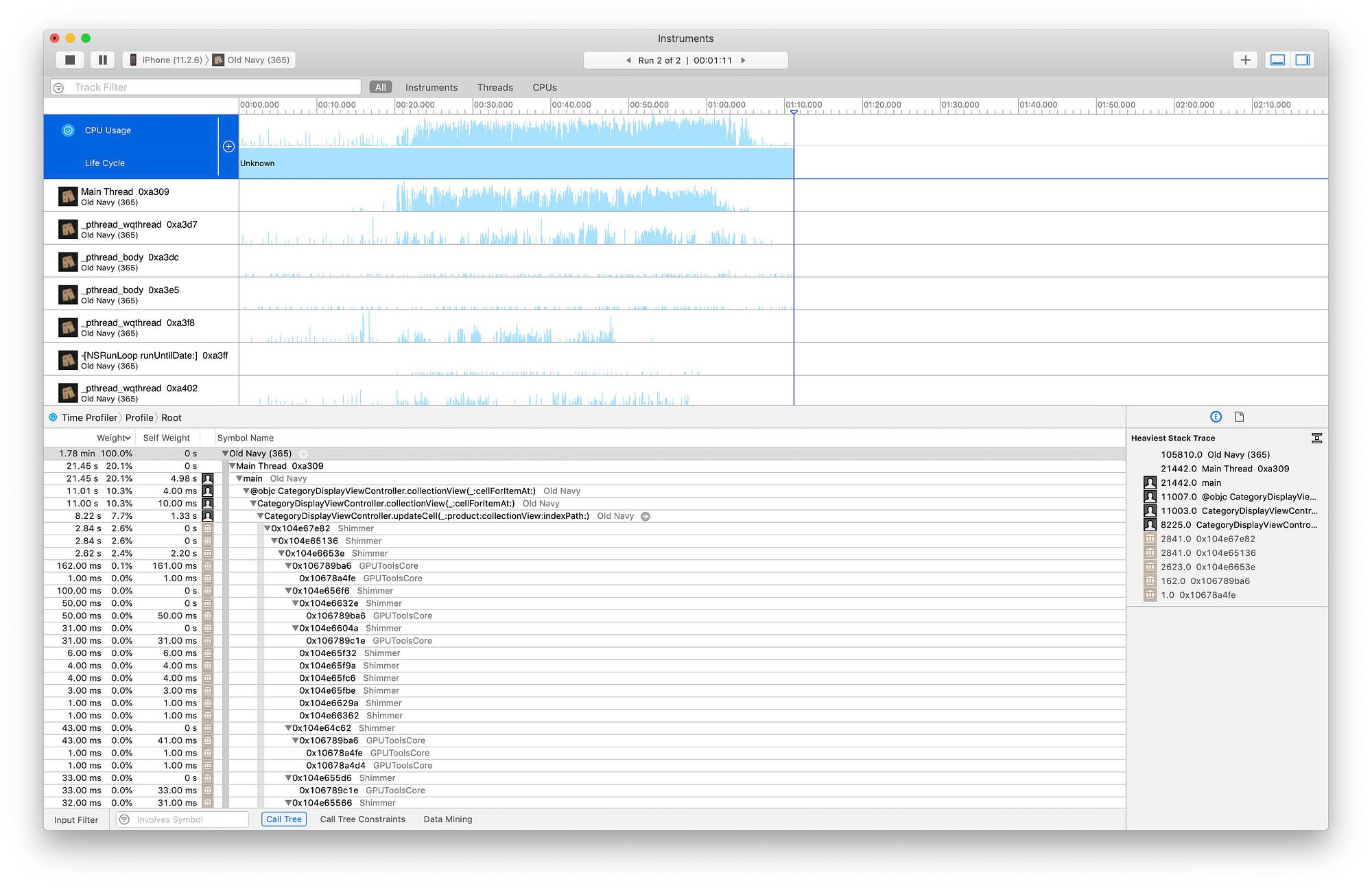Image resolution: width=1372 pixels, height=888 pixels.
Task: Select _pthread_wqthread 0xa3d7 track icon
Action: click(68, 229)
